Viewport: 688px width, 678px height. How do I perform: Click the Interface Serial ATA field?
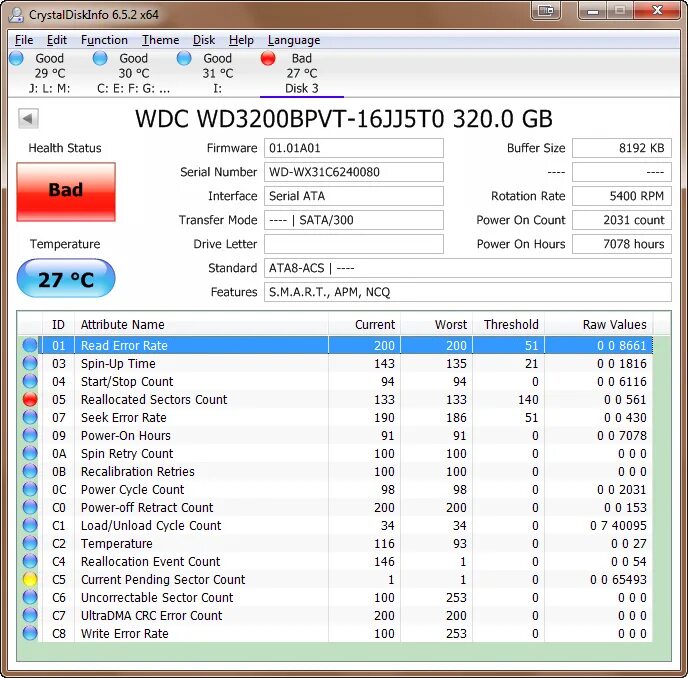pos(354,196)
